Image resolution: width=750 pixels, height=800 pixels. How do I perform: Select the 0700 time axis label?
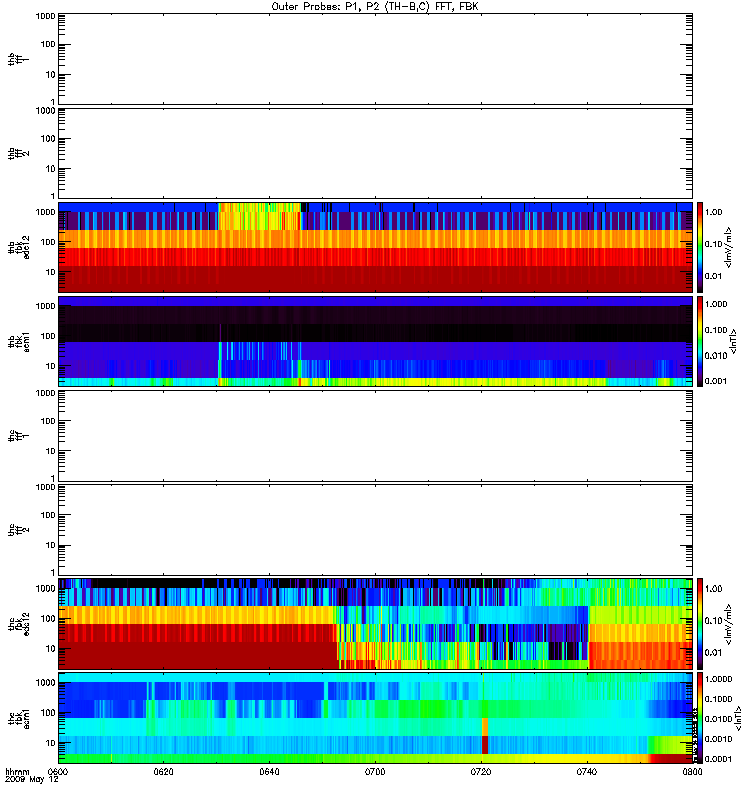click(375, 772)
